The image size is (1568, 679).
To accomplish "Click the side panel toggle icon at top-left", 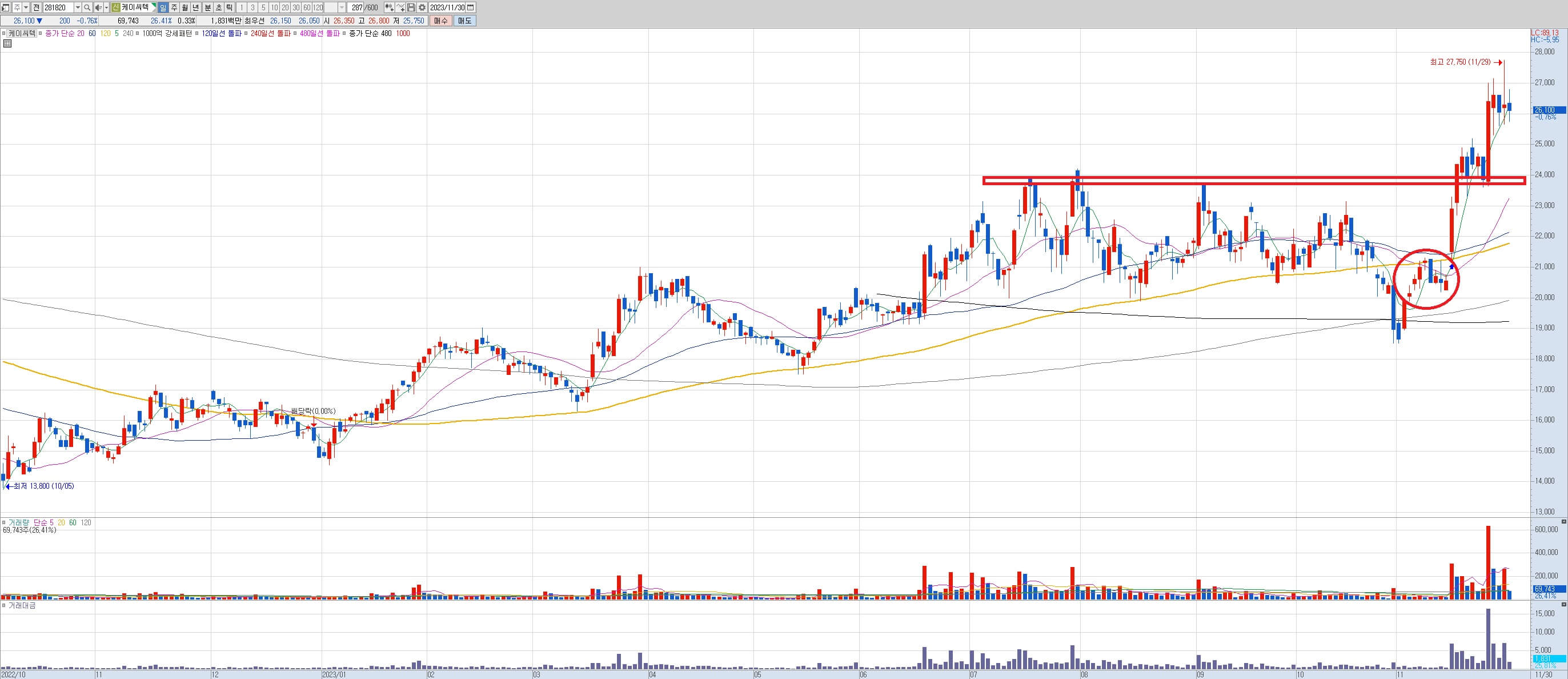I will coord(6,7).
